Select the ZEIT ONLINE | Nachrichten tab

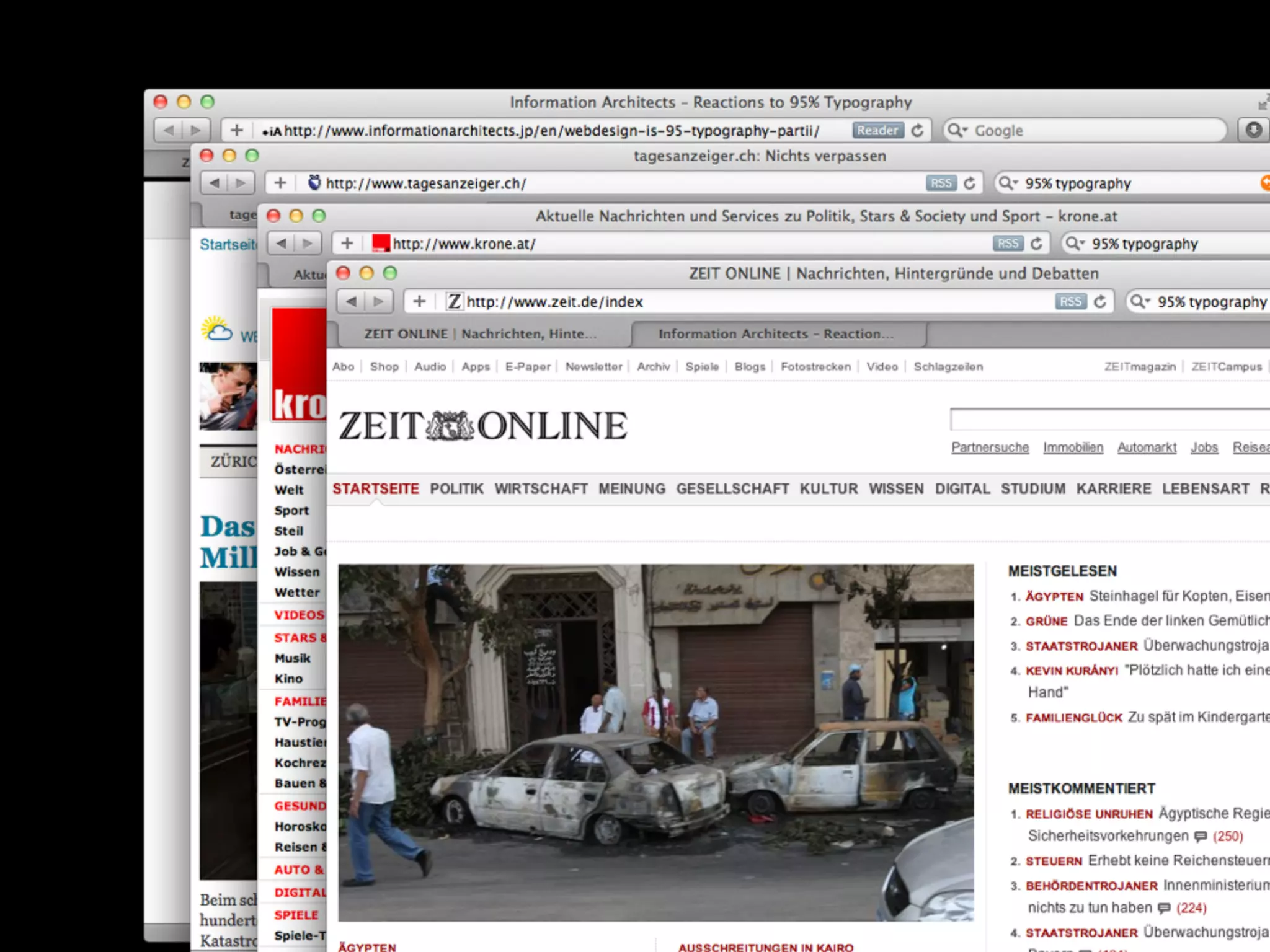point(480,334)
